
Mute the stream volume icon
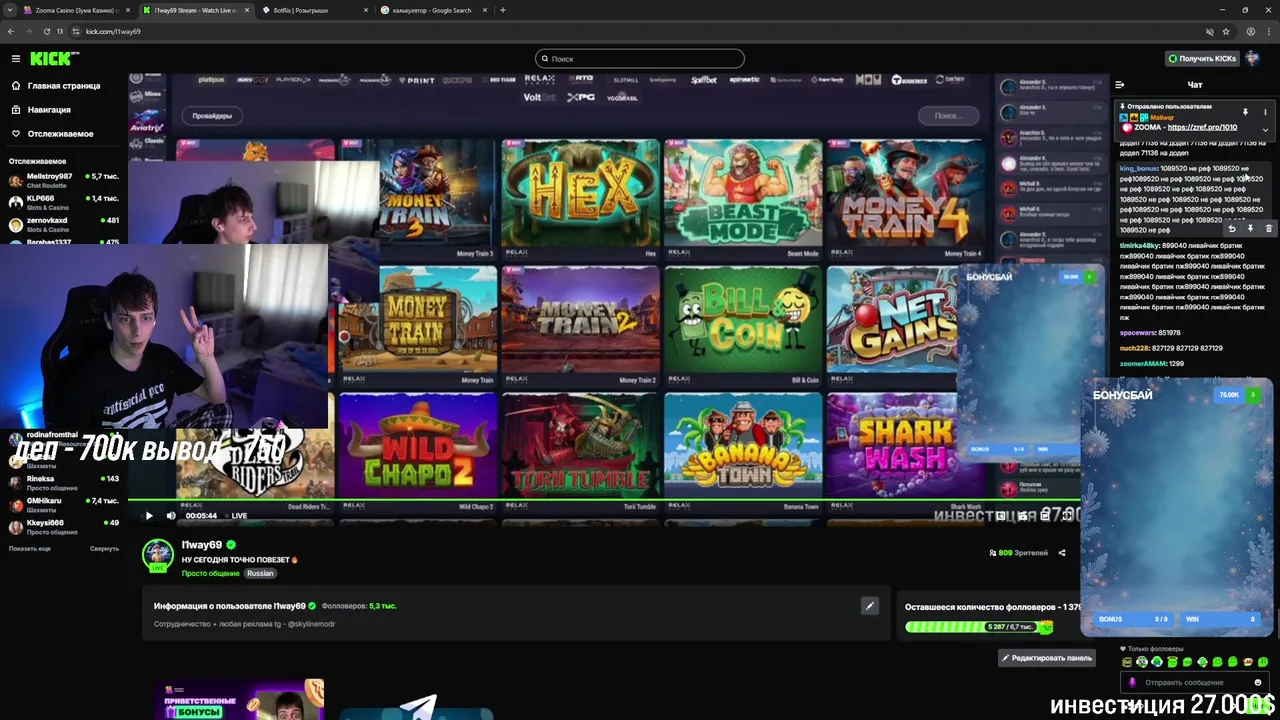pyautogui.click(x=171, y=516)
